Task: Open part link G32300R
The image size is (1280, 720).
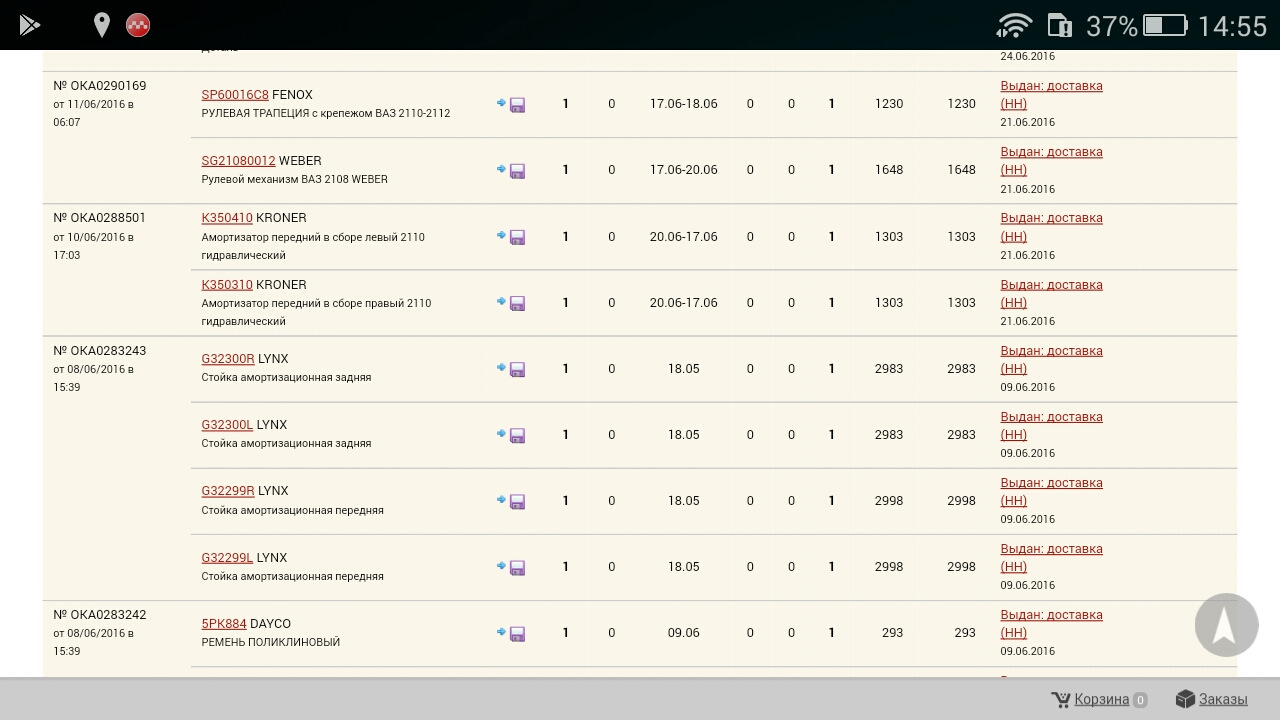Action: (x=228, y=359)
